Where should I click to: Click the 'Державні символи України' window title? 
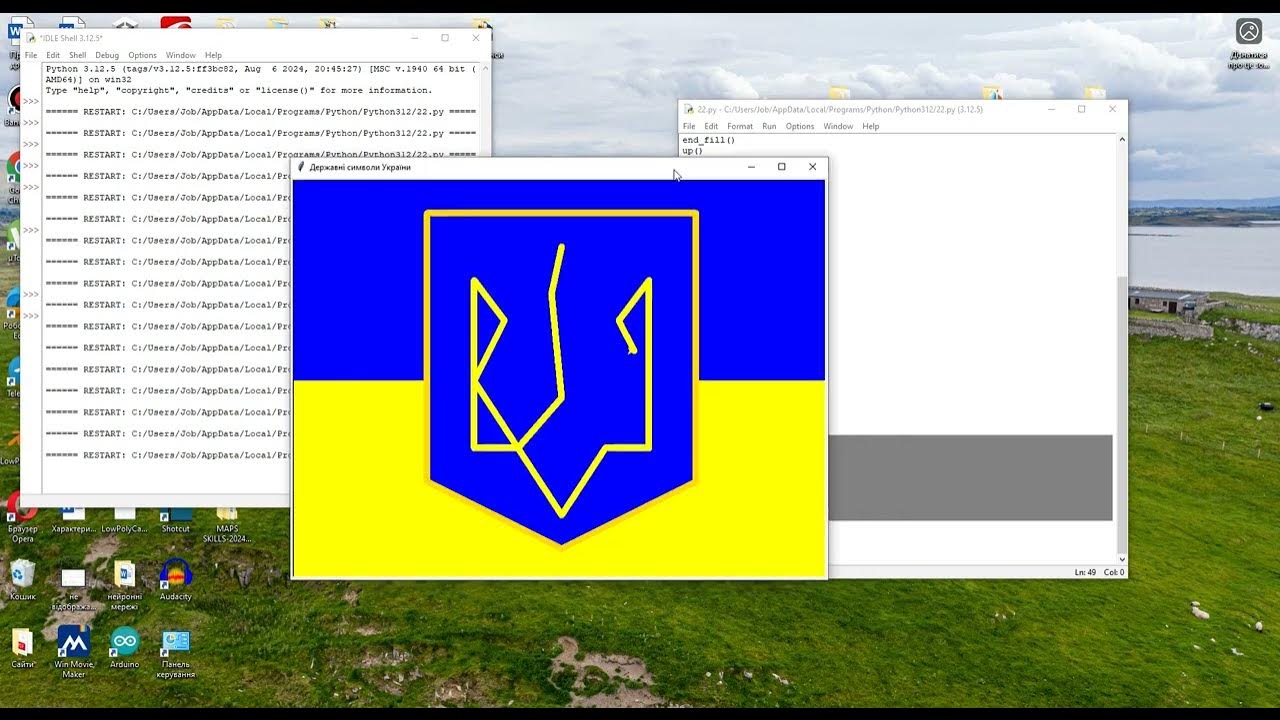click(360, 167)
